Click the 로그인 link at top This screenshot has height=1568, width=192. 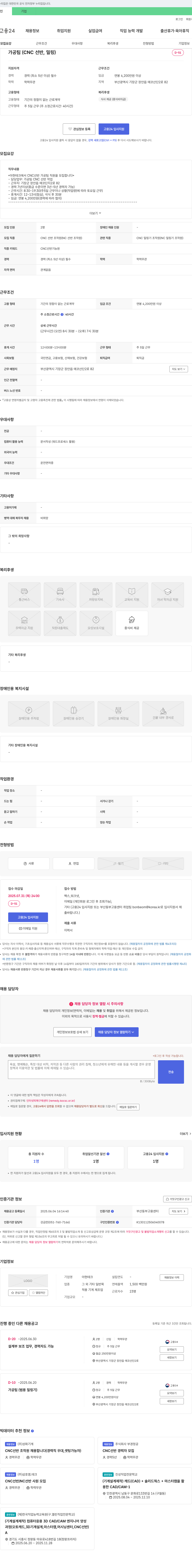[x=179, y=19]
